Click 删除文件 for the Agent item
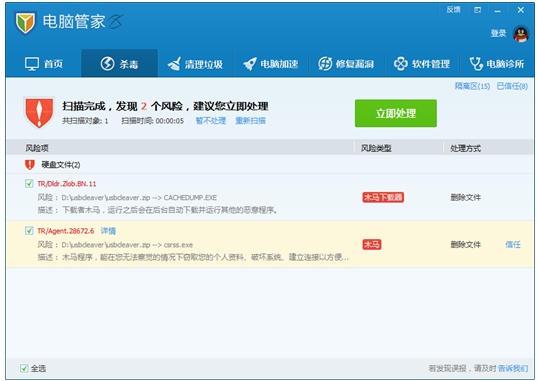The height and width of the screenshot is (381, 537). (465, 244)
